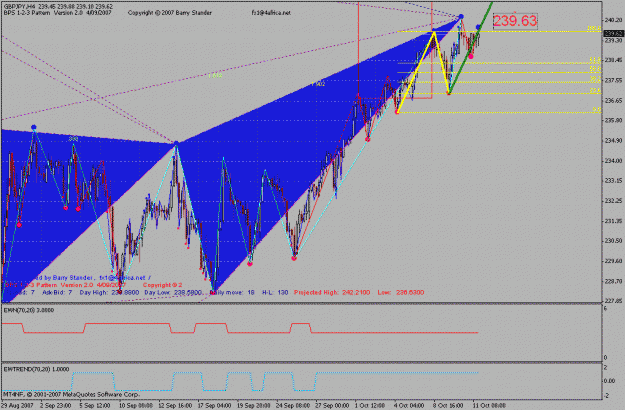Screen dimensions: 625x410
Task: Click the Day Low: 238.5800 text
Action: [x=174, y=292]
